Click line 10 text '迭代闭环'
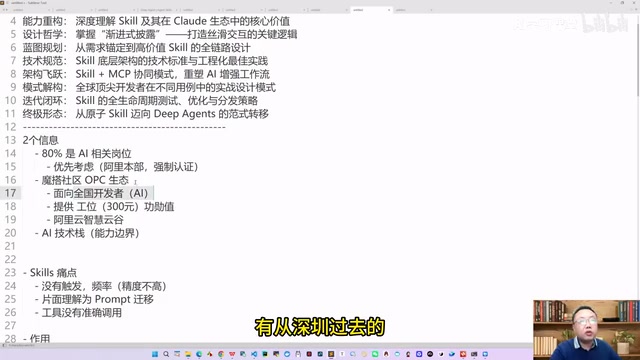The width and height of the screenshot is (640, 360). coord(42,100)
